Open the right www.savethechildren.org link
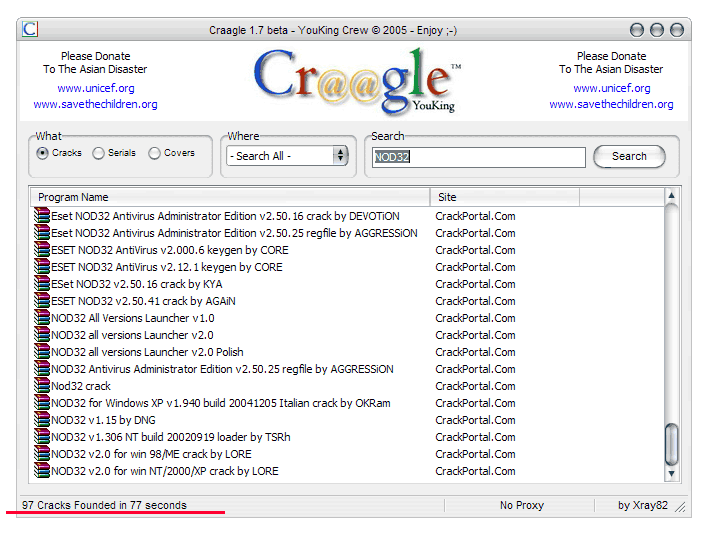The height and width of the screenshot is (533, 708). click(611, 104)
